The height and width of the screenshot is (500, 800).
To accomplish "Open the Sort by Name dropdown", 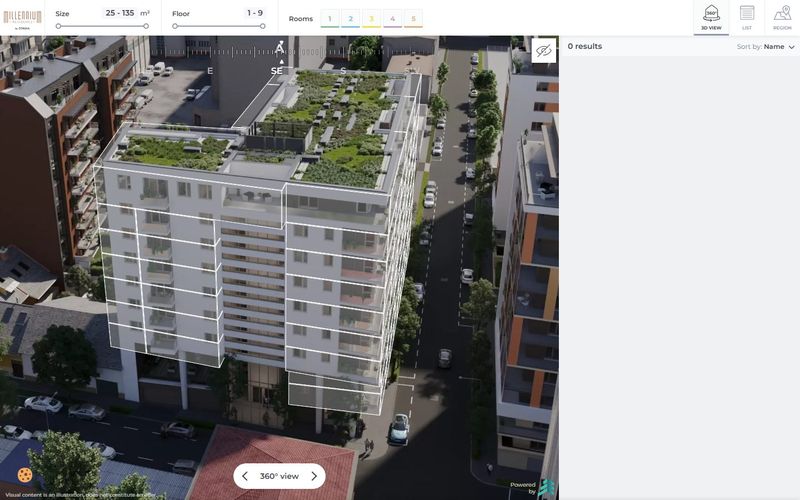I will coord(766,46).
